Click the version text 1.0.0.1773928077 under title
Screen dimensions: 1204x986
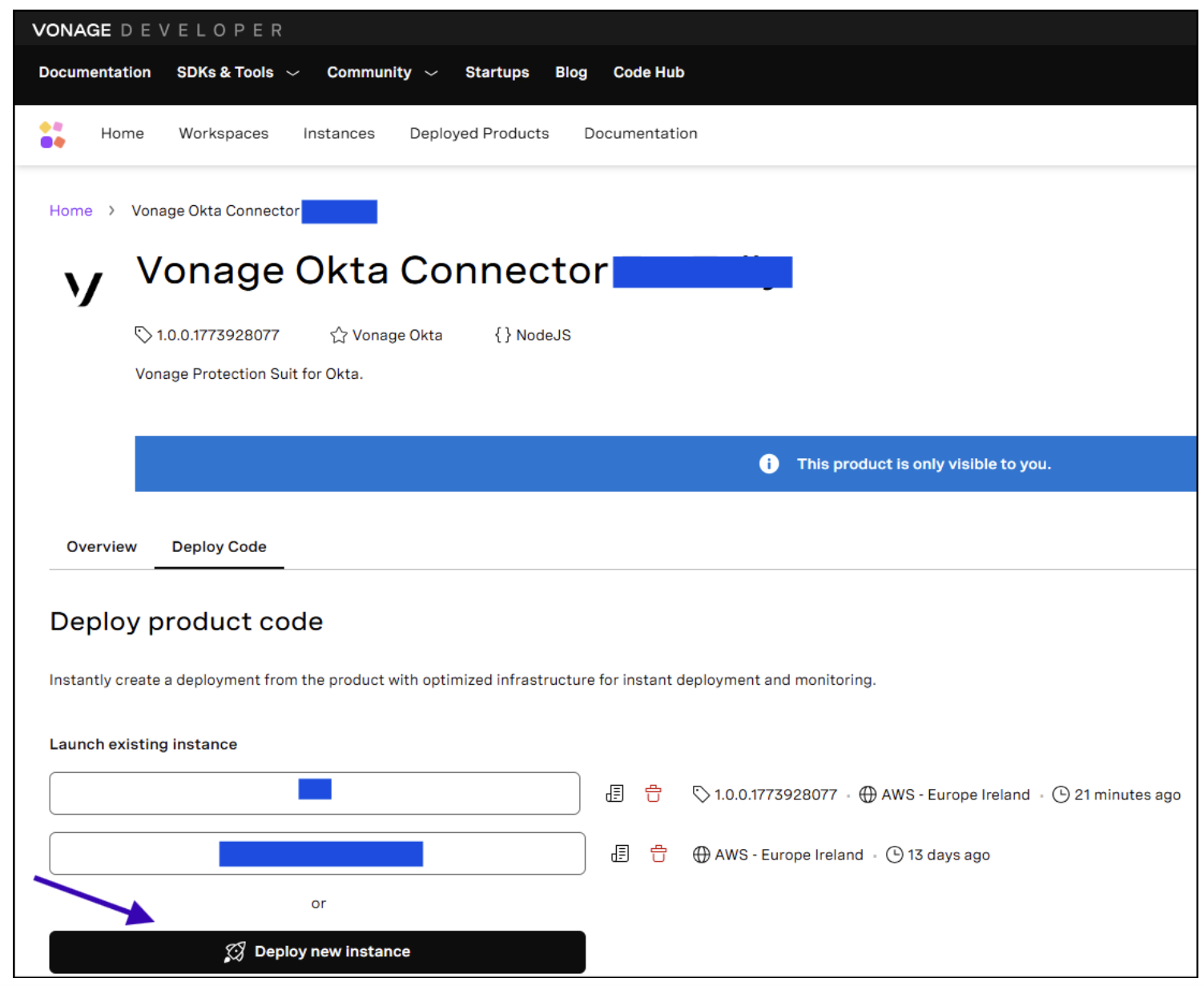tap(218, 335)
